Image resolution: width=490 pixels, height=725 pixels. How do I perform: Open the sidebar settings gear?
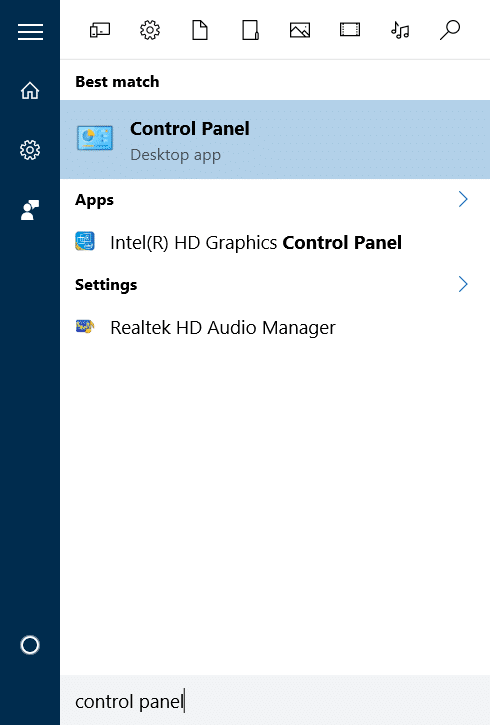click(x=30, y=150)
